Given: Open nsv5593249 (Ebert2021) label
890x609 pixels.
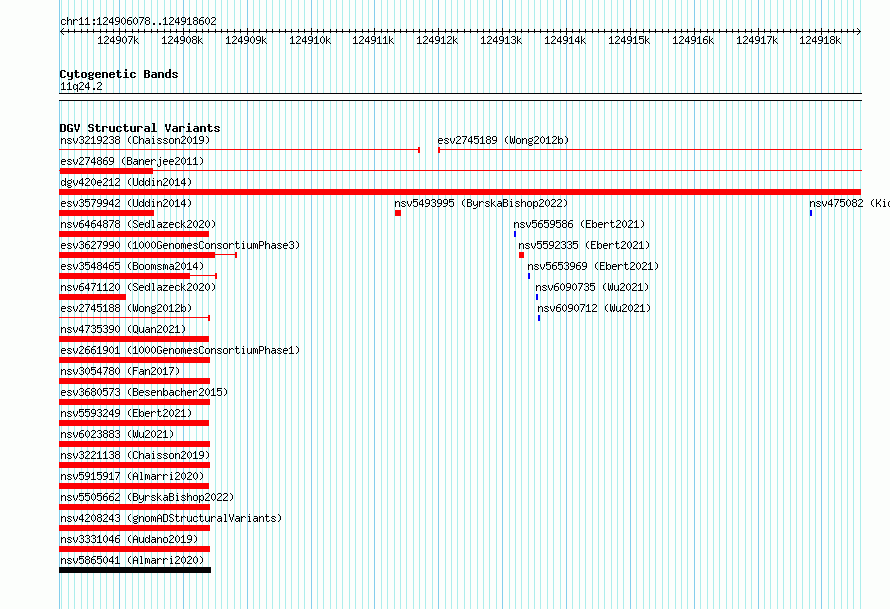Looking at the screenshot, I should (x=126, y=413).
